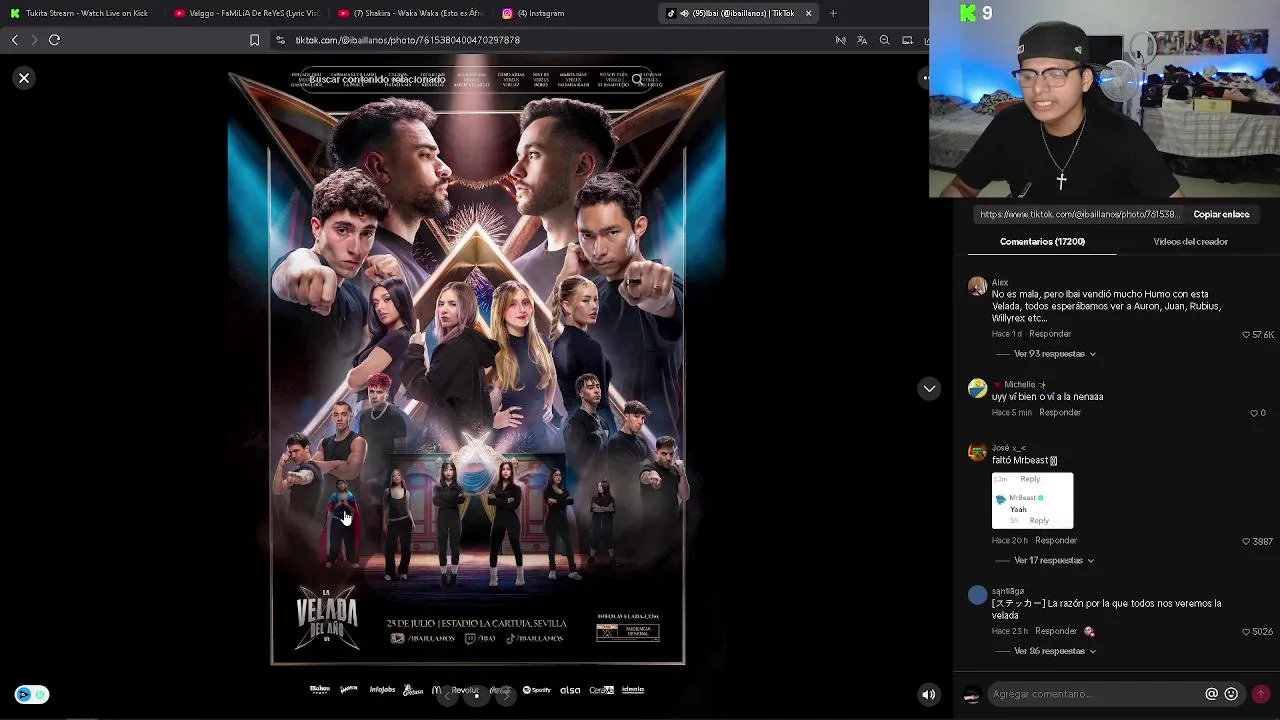1280x720 pixels.
Task: Click the Agregar comentario input field
Action: pos(1095,694)
